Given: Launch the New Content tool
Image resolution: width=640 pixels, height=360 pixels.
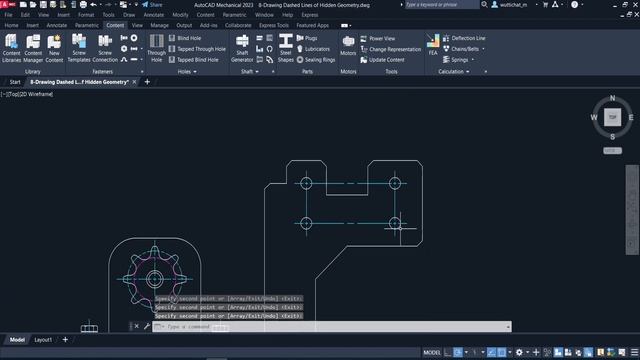Looking at the screenshot, I should click(54, 48).
